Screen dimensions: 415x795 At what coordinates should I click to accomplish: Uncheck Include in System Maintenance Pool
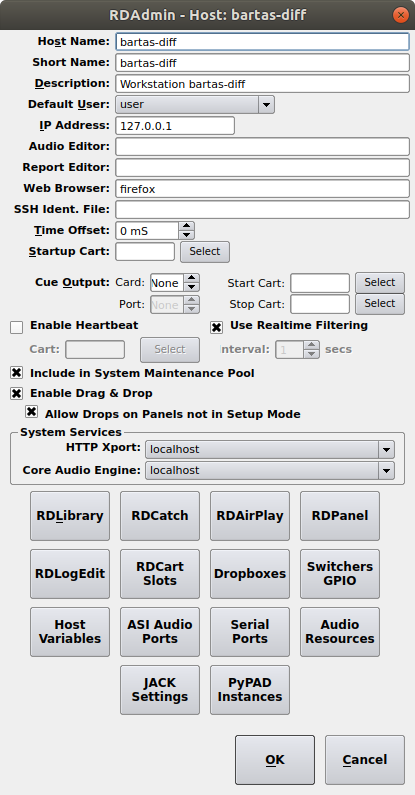[x=17, y=373]
